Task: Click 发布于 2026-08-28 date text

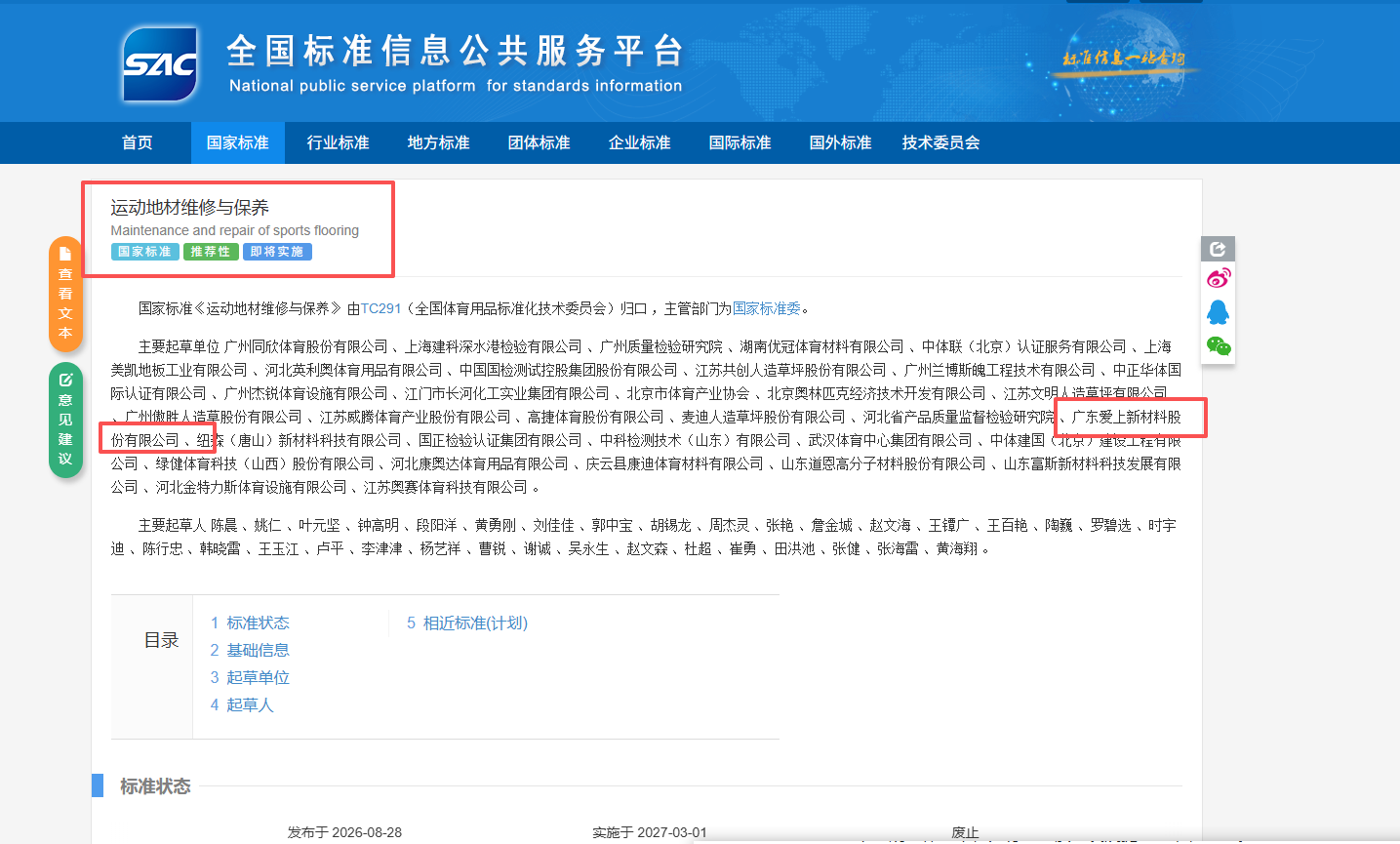Action: click(x=344, y=832)
